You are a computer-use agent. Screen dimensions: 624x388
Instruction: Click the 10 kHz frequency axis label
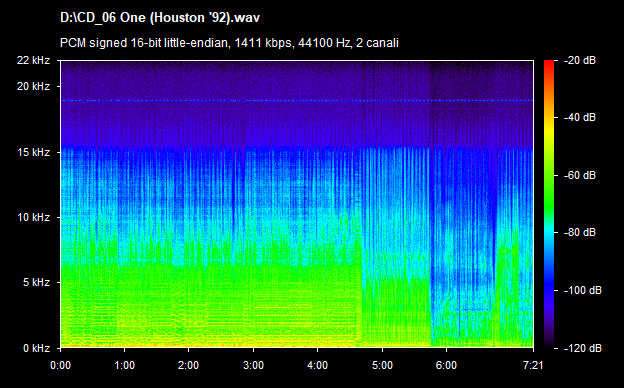point(33,217)
